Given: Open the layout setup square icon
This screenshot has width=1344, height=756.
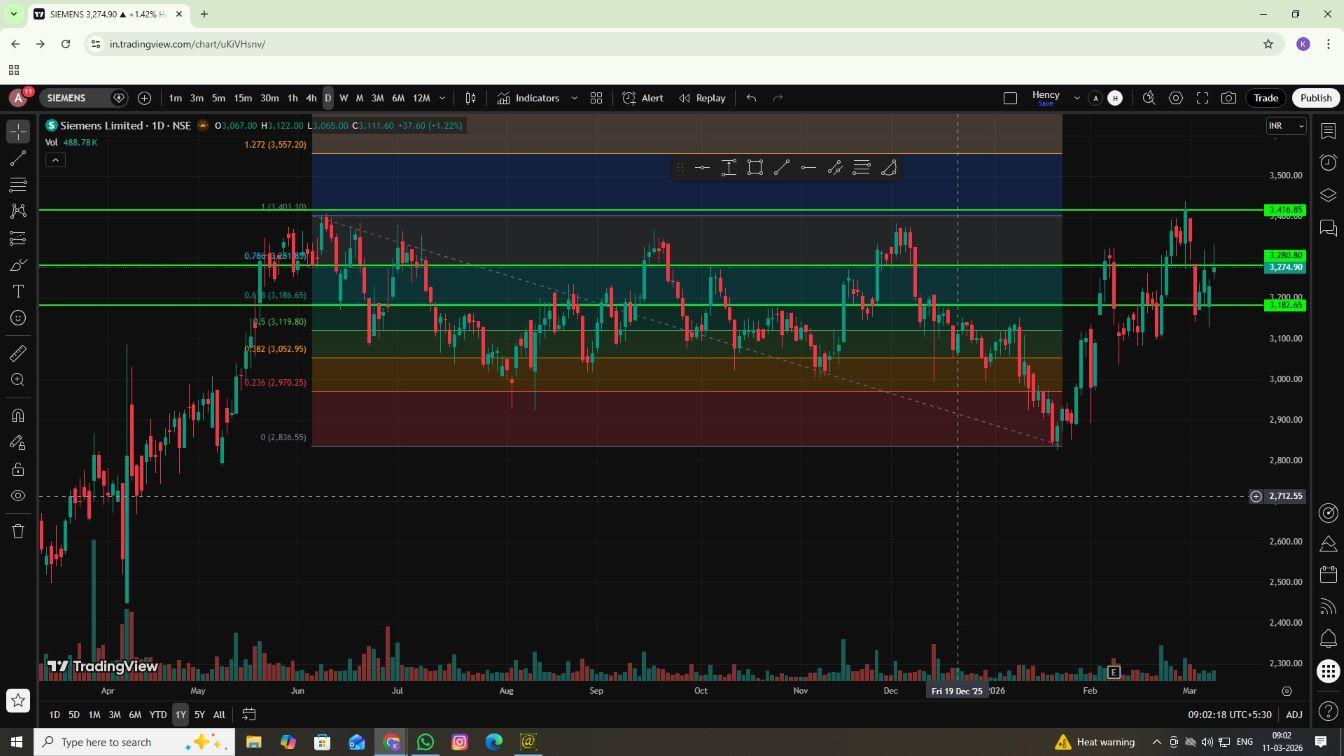Looking at the screenshot, I should point(1010,98).
